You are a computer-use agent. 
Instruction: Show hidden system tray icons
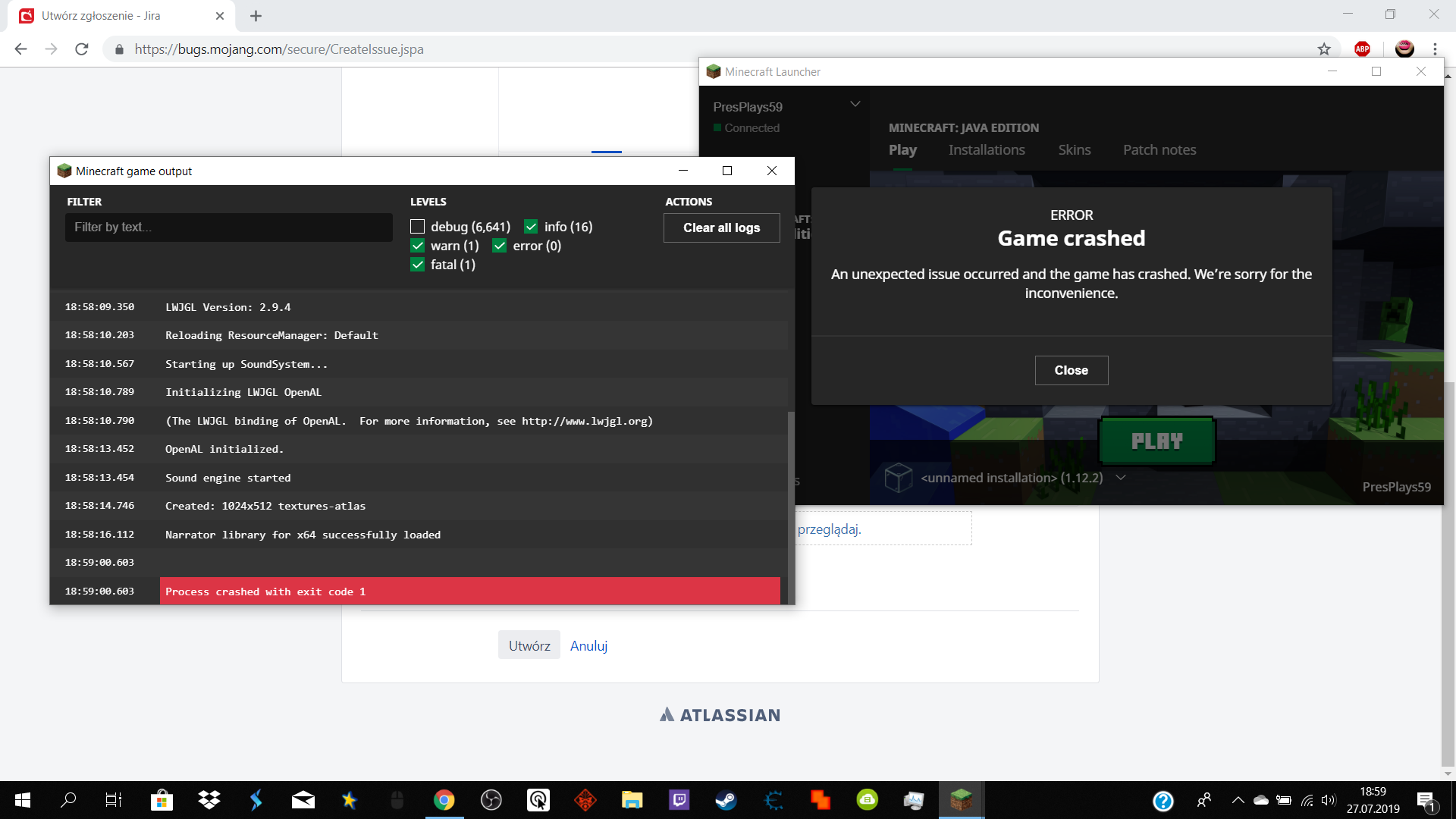tap(1238, 800)
